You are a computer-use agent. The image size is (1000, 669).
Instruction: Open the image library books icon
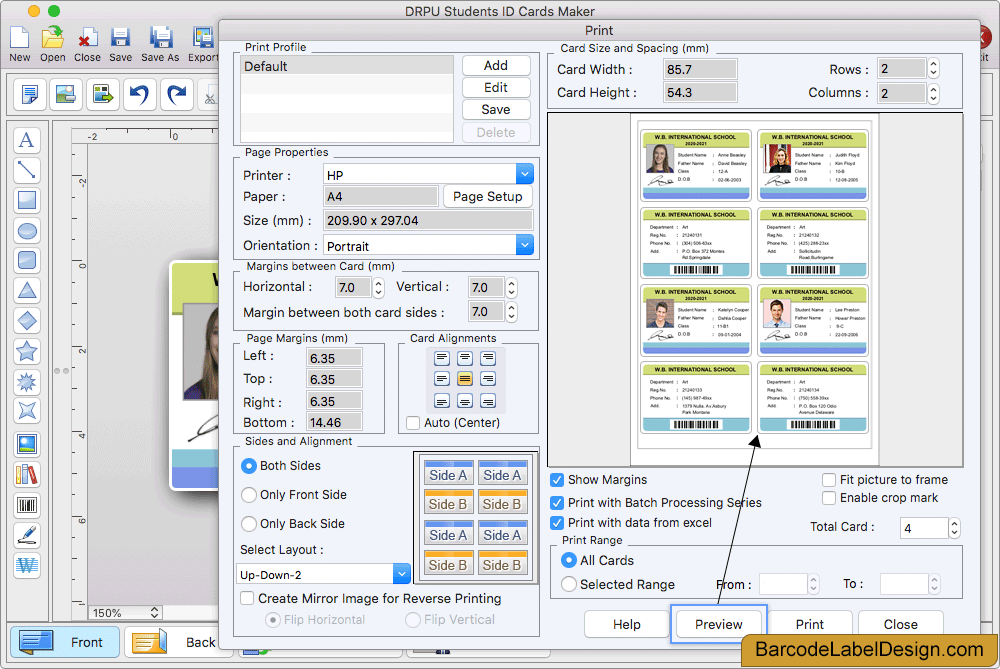[x=27, y=474]
